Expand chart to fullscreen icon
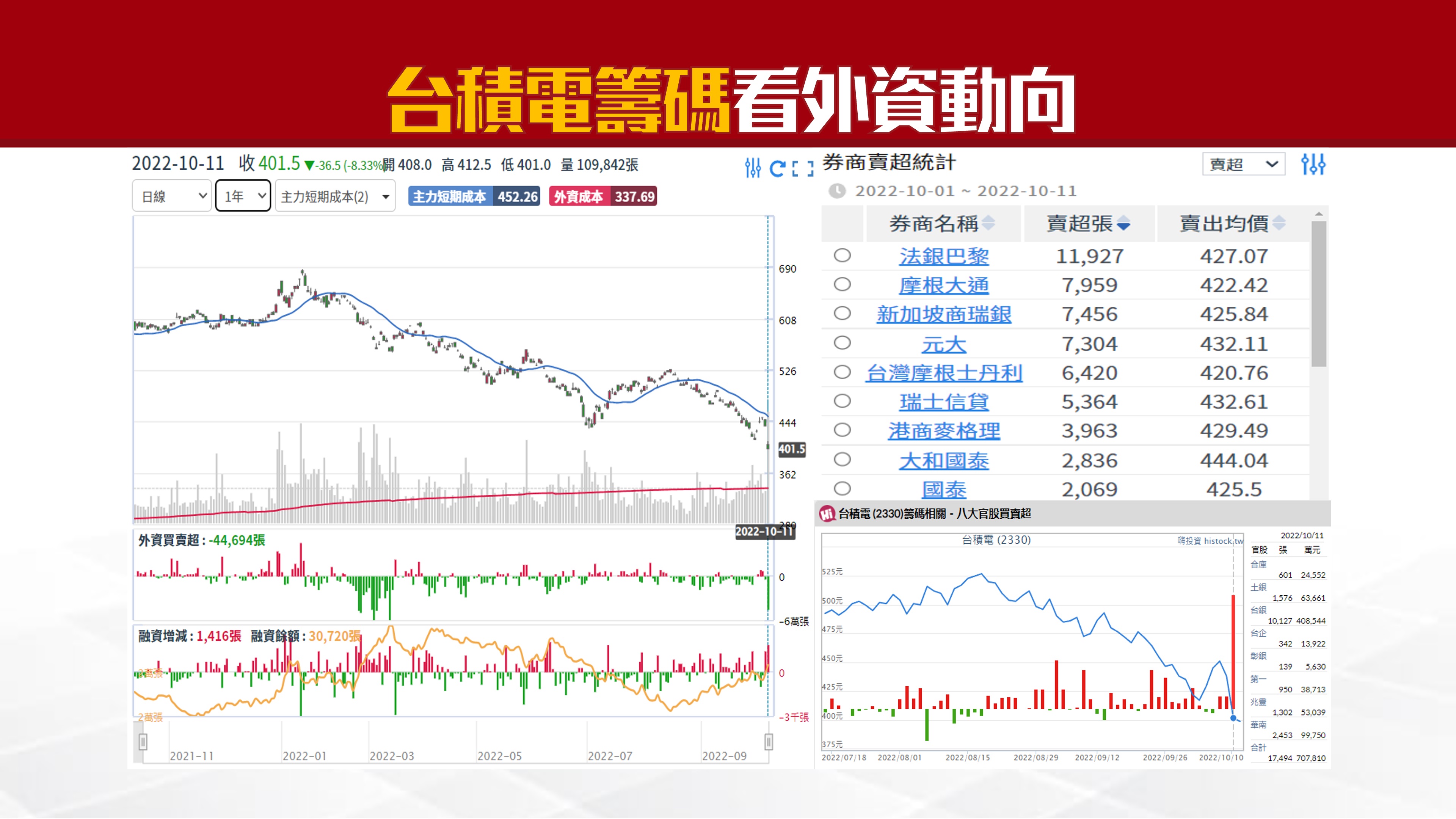This screenshot has width=1456, height=819. tap(803, 168)
